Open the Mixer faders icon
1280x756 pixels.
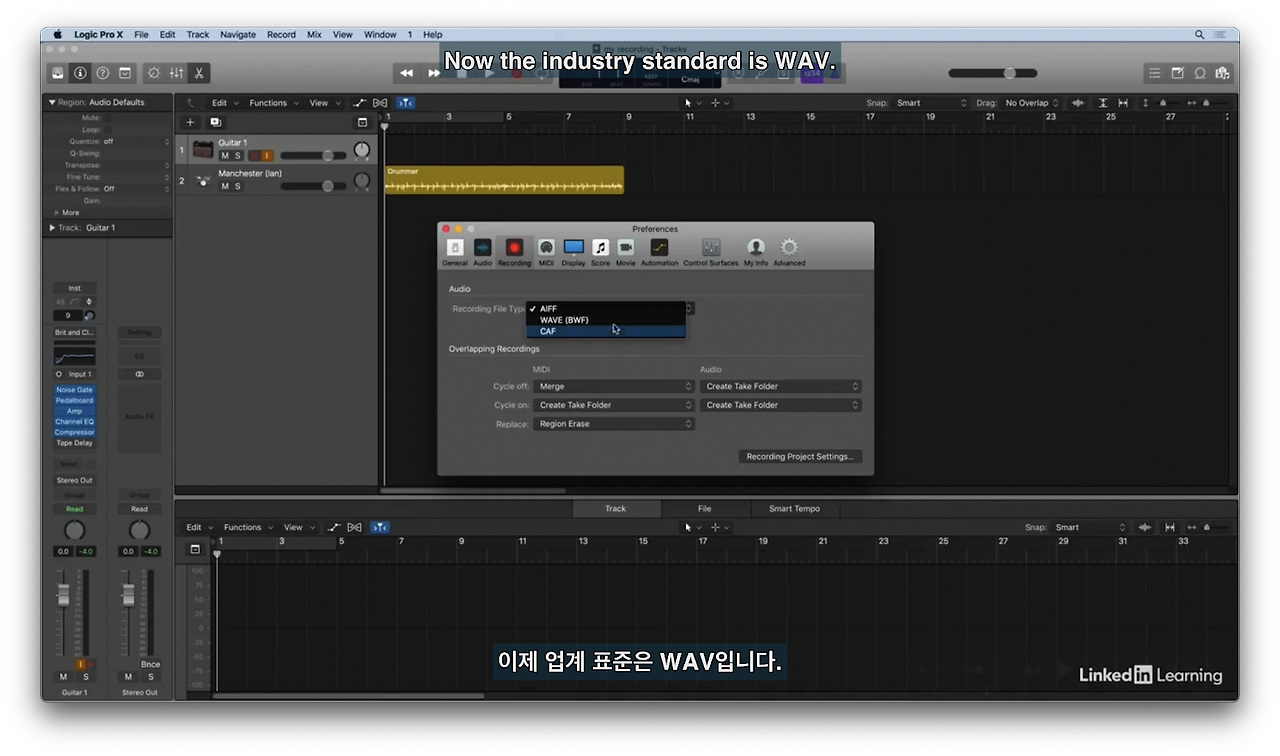[x=176, y=73]
